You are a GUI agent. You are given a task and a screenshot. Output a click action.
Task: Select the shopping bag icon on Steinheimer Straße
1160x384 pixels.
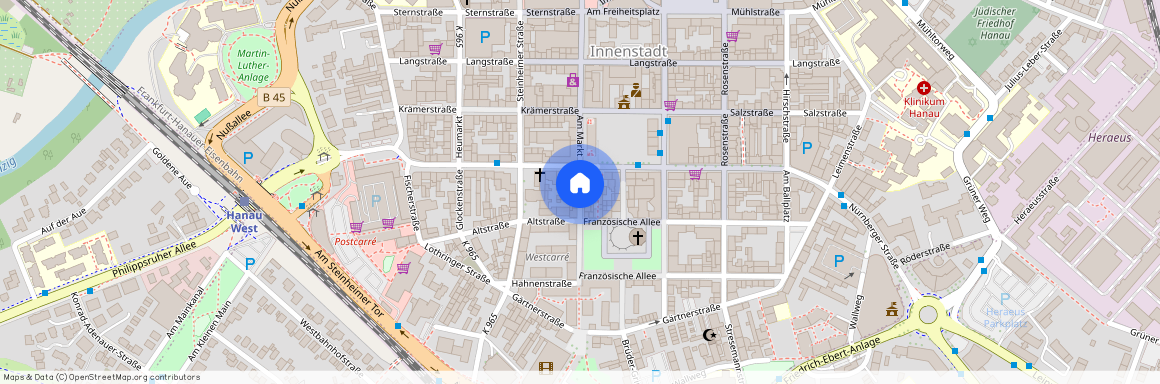click(572, 80)
